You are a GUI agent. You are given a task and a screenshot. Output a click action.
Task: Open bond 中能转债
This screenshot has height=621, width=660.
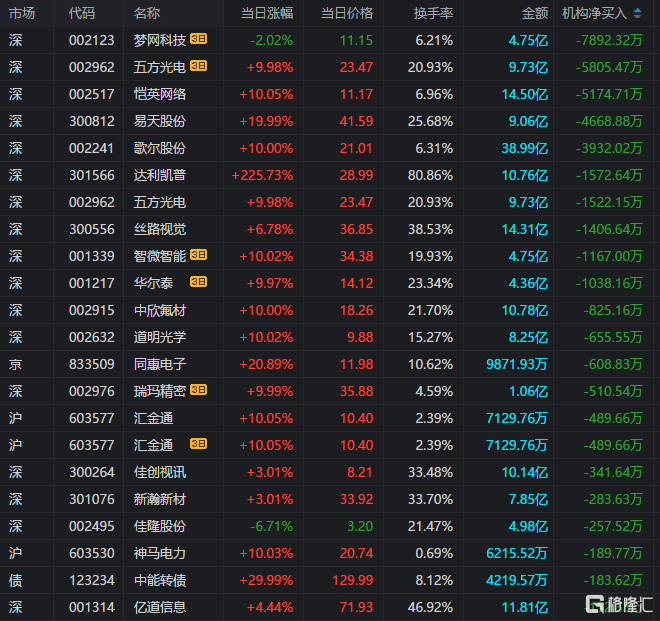pyautogui.click(x=160, y=580)
